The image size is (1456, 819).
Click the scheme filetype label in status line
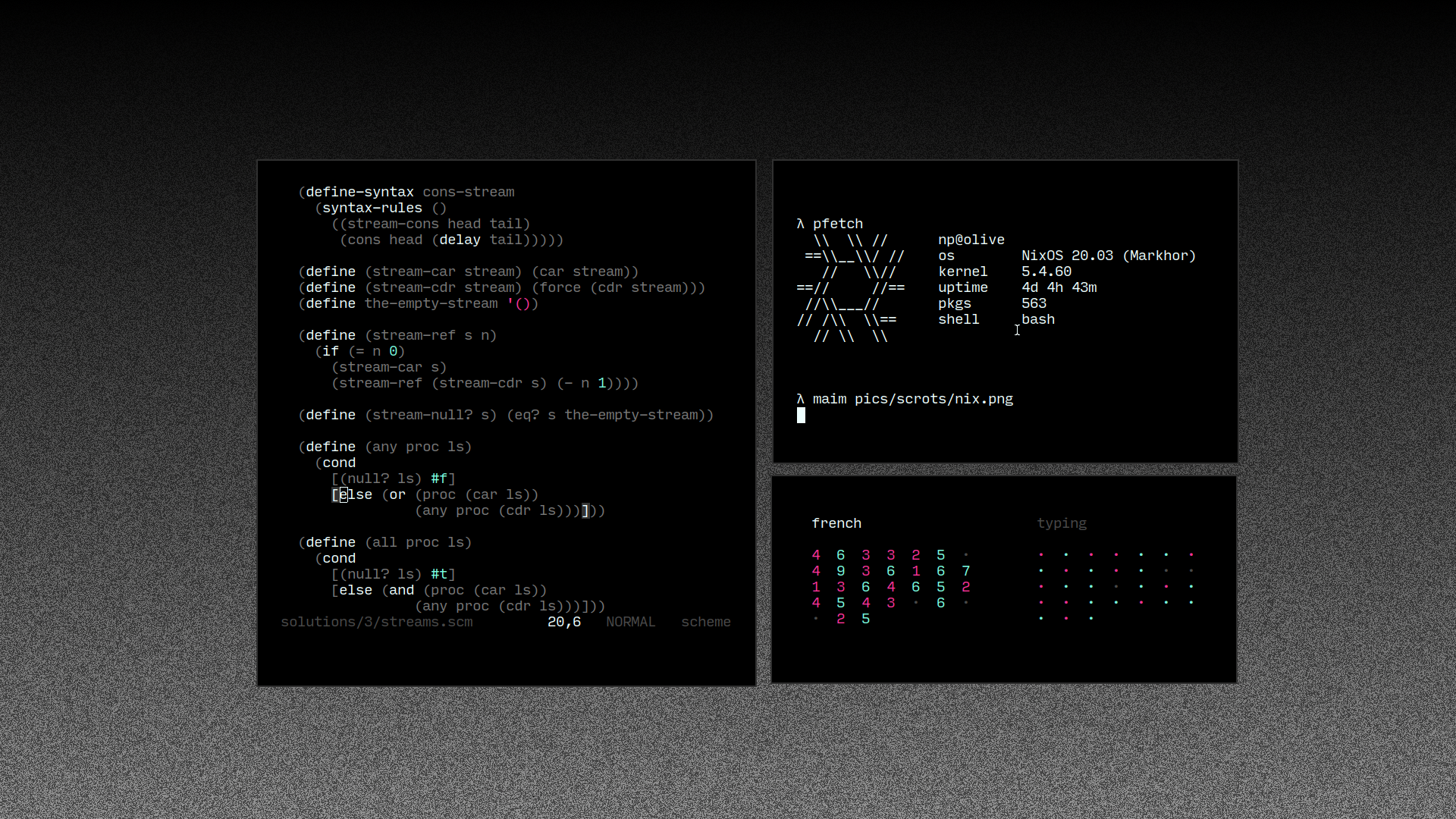pyautogui.click(x=706, y=622)
